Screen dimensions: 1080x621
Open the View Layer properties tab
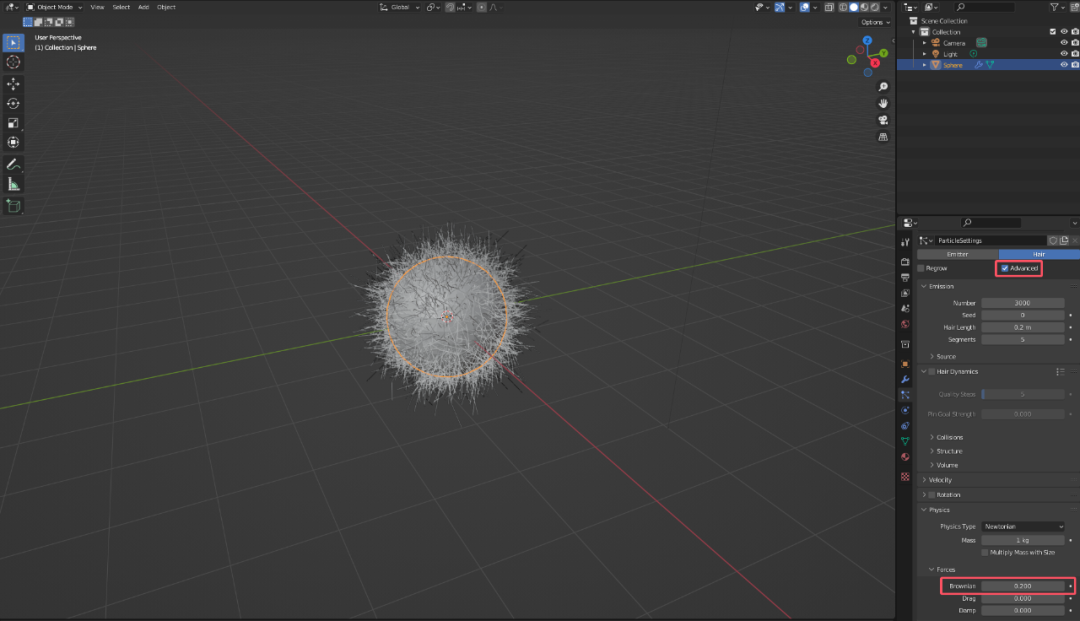point(905,293)
